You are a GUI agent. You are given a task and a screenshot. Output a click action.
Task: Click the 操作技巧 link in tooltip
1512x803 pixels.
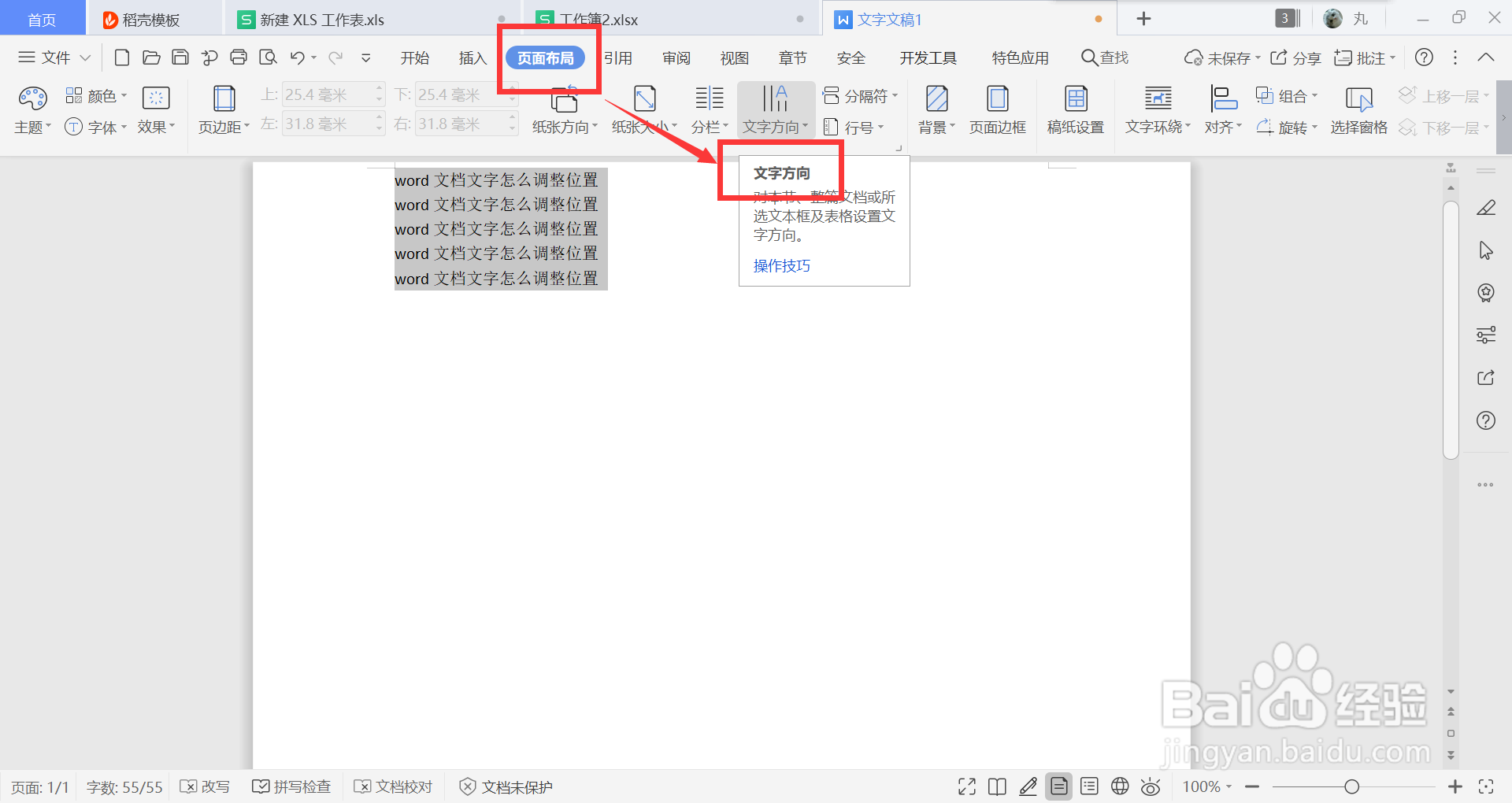point(782,265)
